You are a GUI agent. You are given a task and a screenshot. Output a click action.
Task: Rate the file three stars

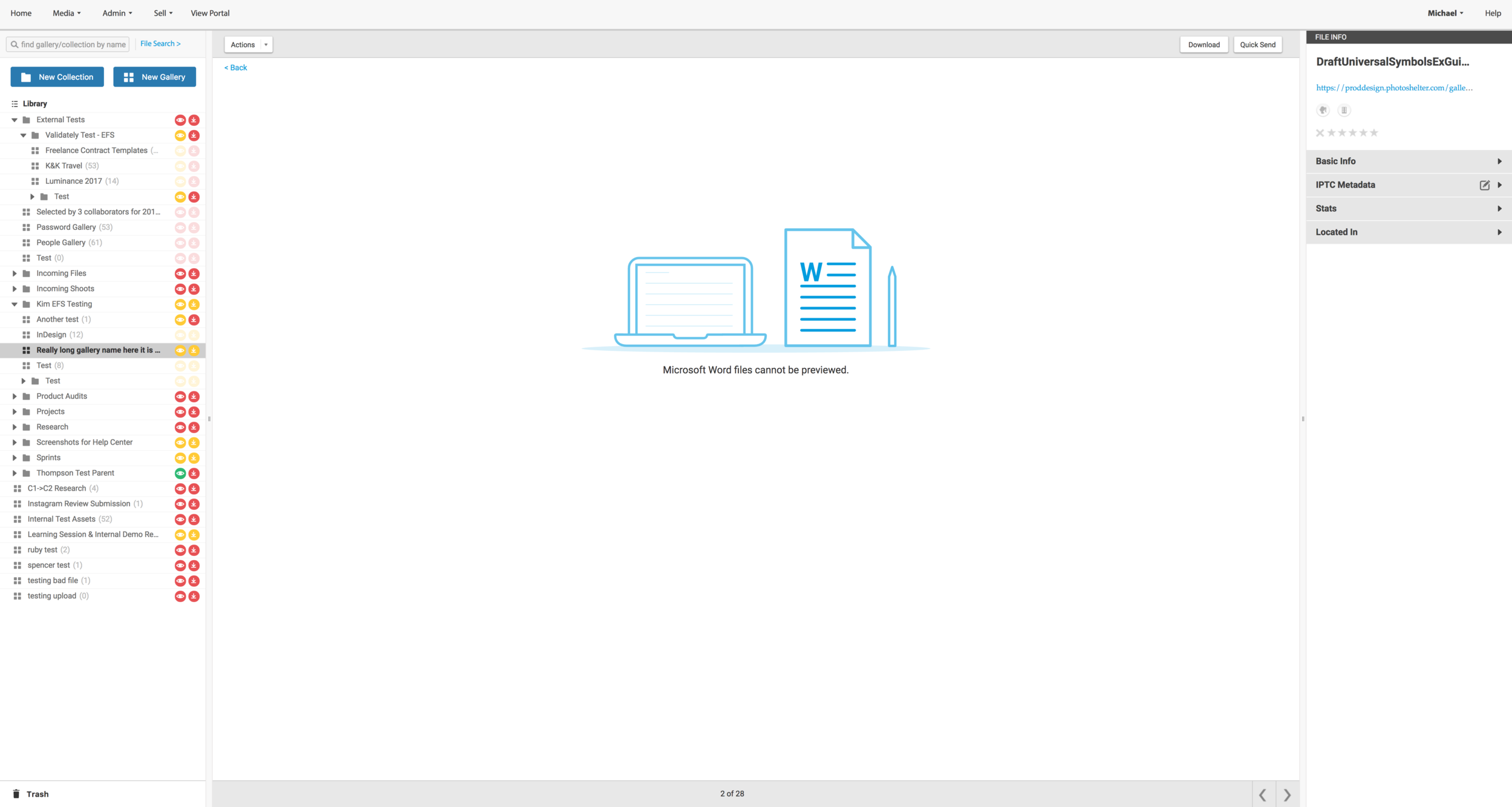1352,133
